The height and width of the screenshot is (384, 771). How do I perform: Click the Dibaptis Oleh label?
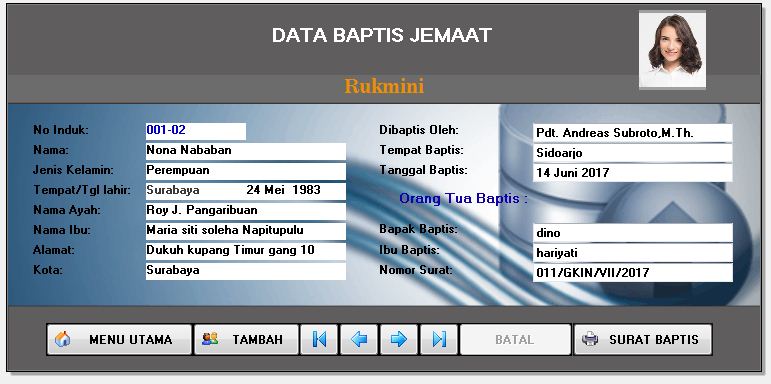click(419, 130)
